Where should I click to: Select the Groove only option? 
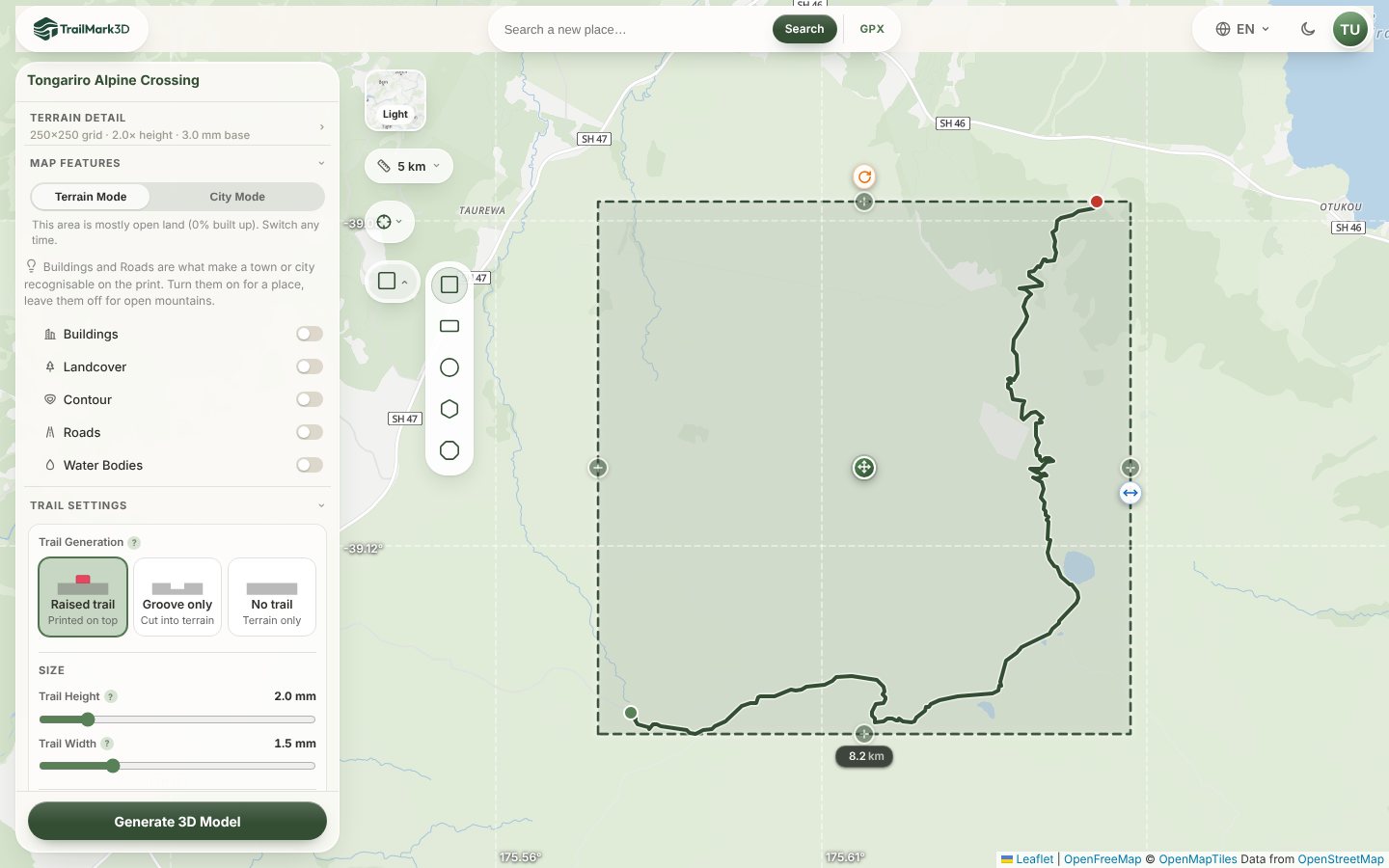(x=177, y=597)
